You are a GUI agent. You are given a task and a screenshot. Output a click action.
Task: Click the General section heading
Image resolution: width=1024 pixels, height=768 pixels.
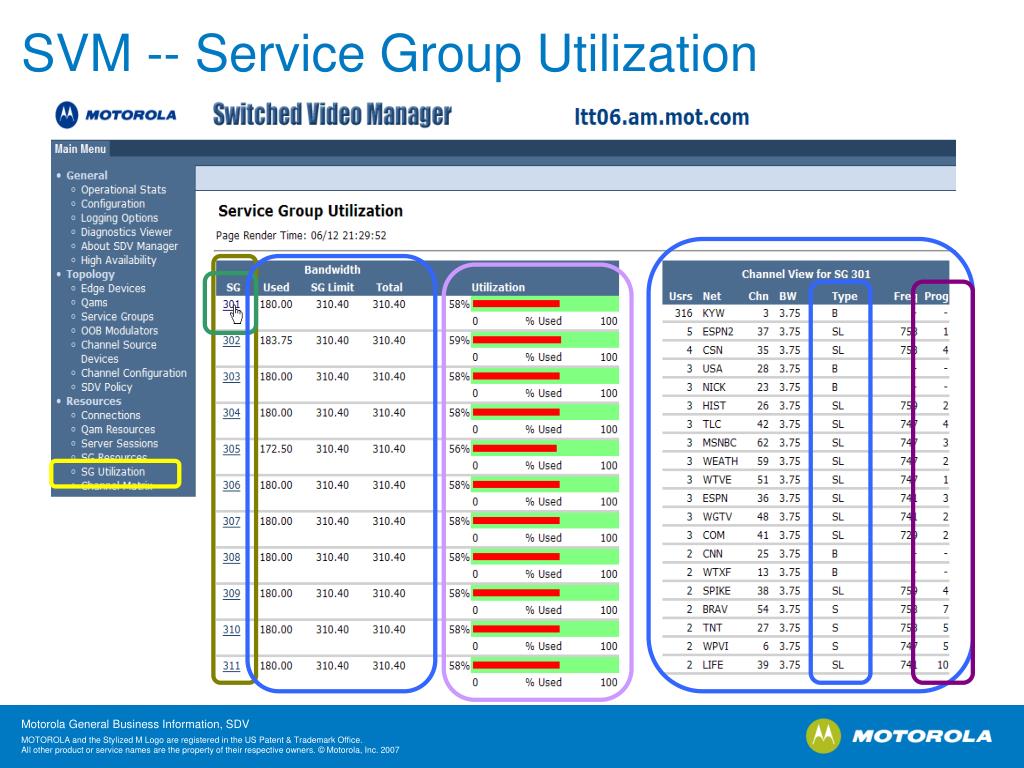pos(87,175)
